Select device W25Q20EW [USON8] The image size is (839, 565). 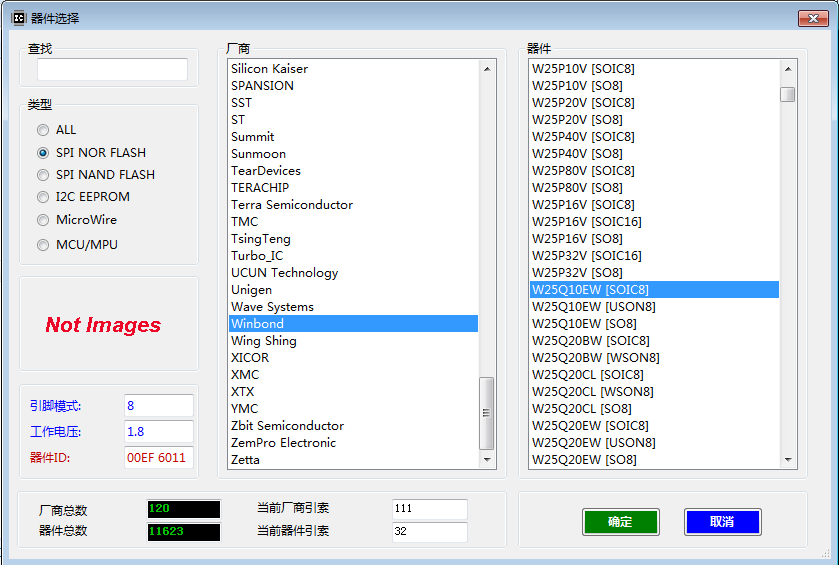(x=654, y=443)
